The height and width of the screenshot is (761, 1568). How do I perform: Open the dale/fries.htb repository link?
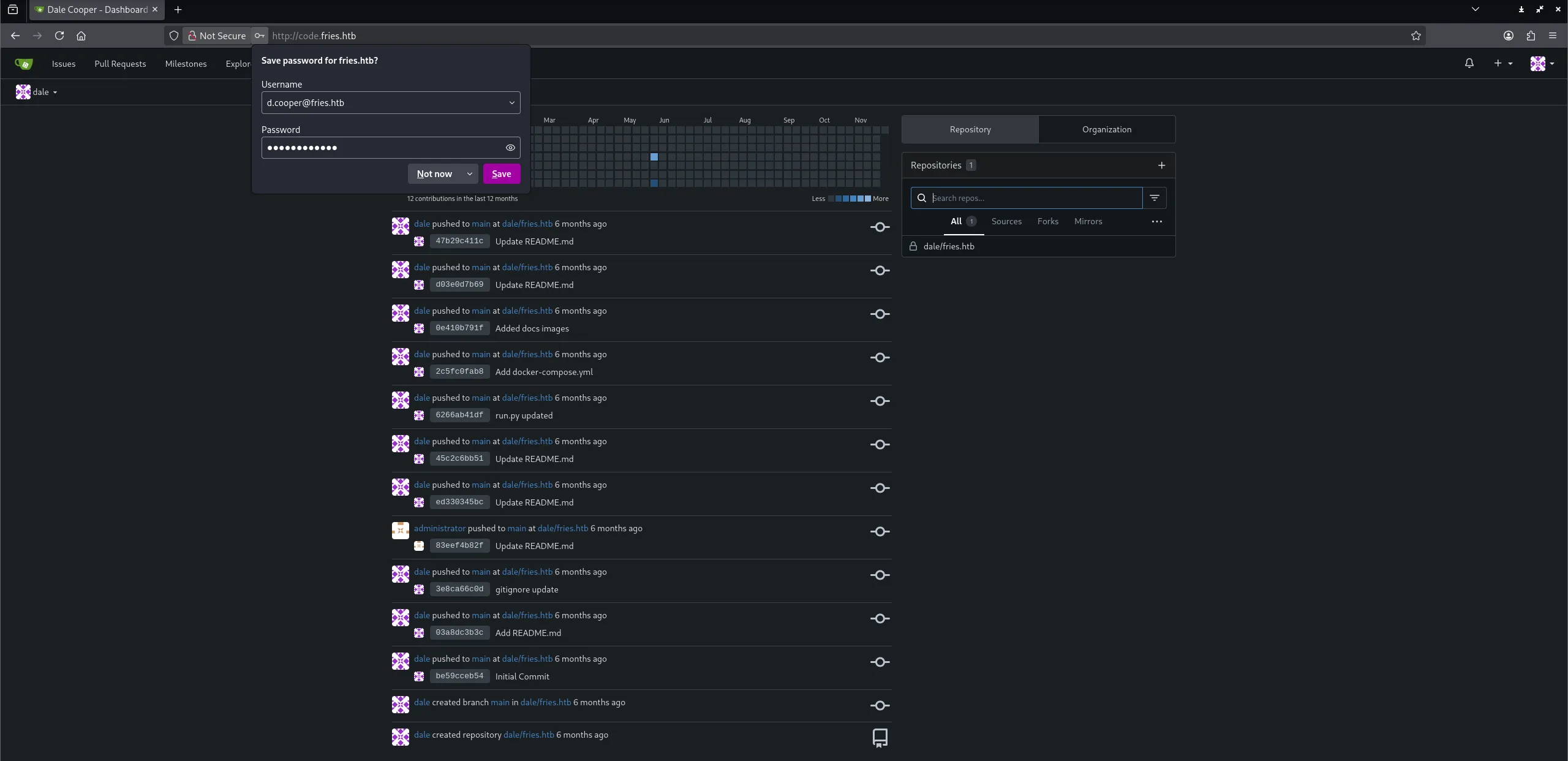(x=949, y=246)
